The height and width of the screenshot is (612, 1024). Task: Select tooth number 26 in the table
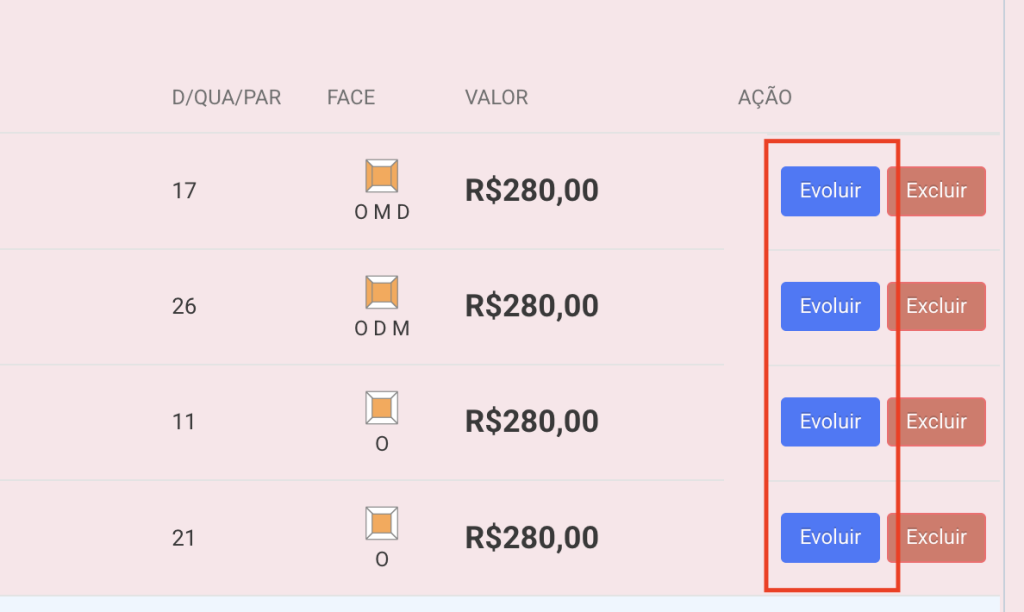tap(184, 306)
